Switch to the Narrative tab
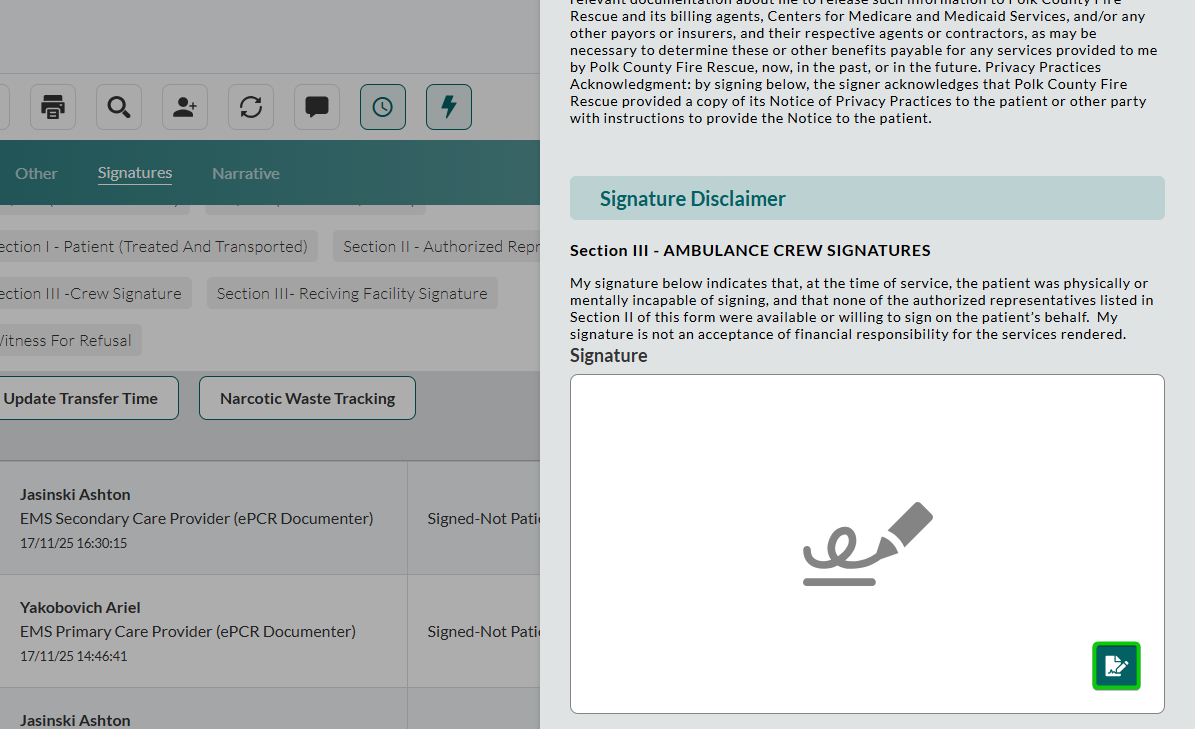The width and height of the screenshot is (1195, 729). pos(245,173)
